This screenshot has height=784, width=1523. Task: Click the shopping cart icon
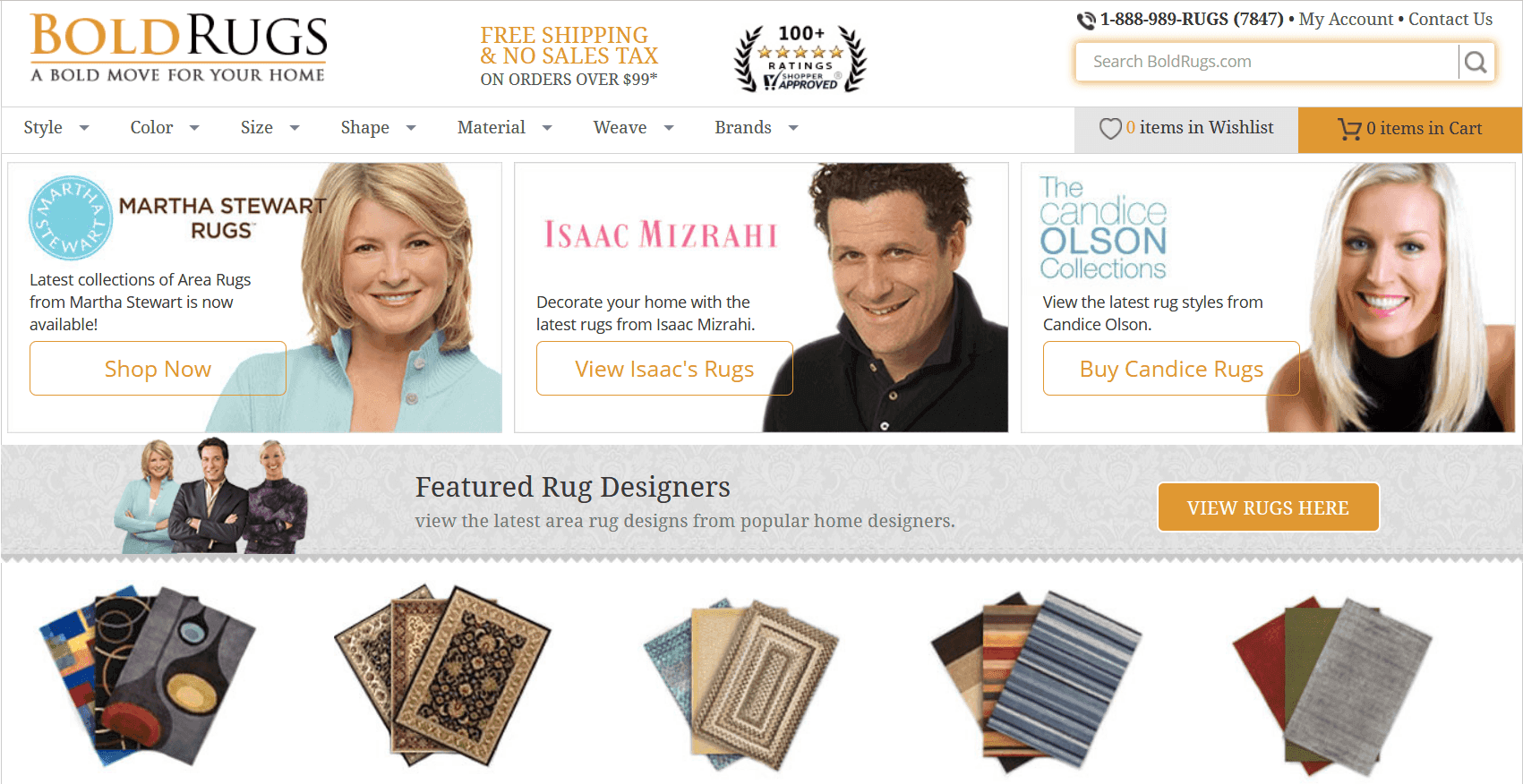point(1348,129)
